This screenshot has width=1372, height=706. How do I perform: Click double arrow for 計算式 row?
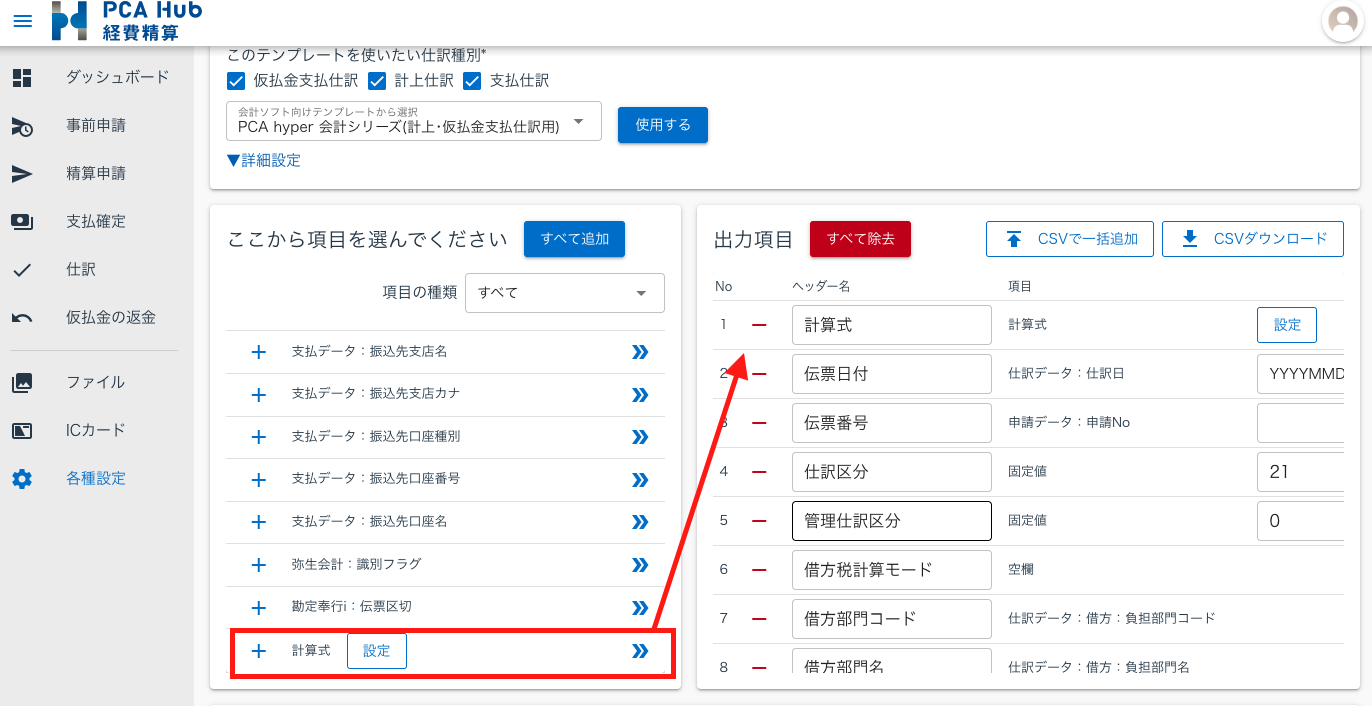640,651
